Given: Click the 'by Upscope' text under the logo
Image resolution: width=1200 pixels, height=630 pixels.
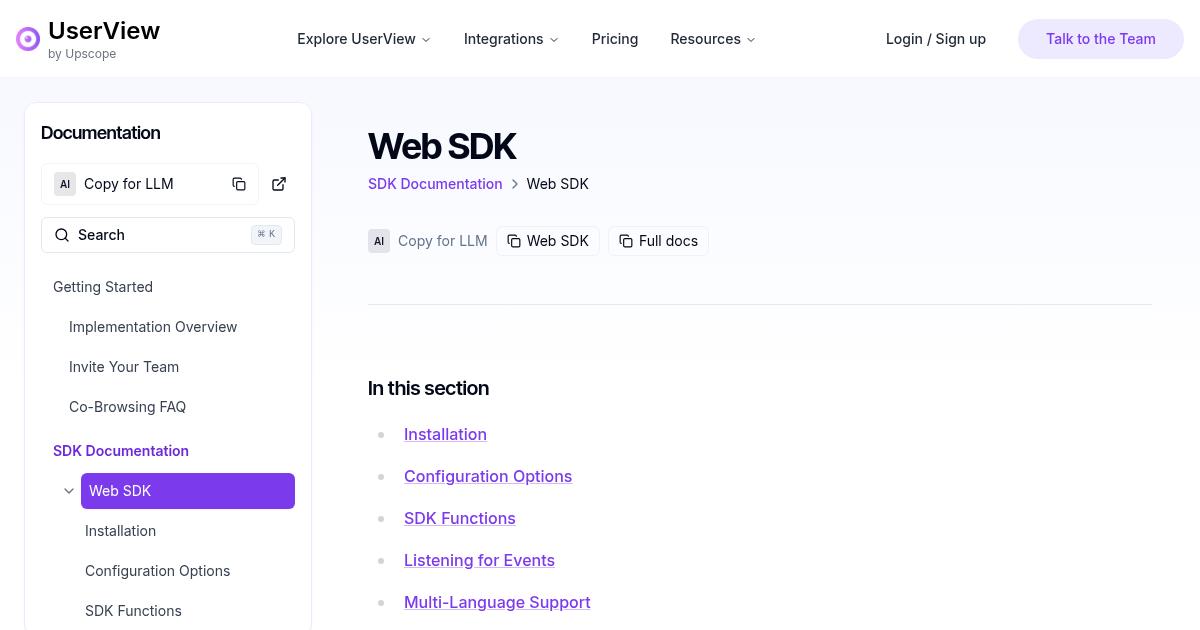Looking at the screenshot, I should [82, 54].
